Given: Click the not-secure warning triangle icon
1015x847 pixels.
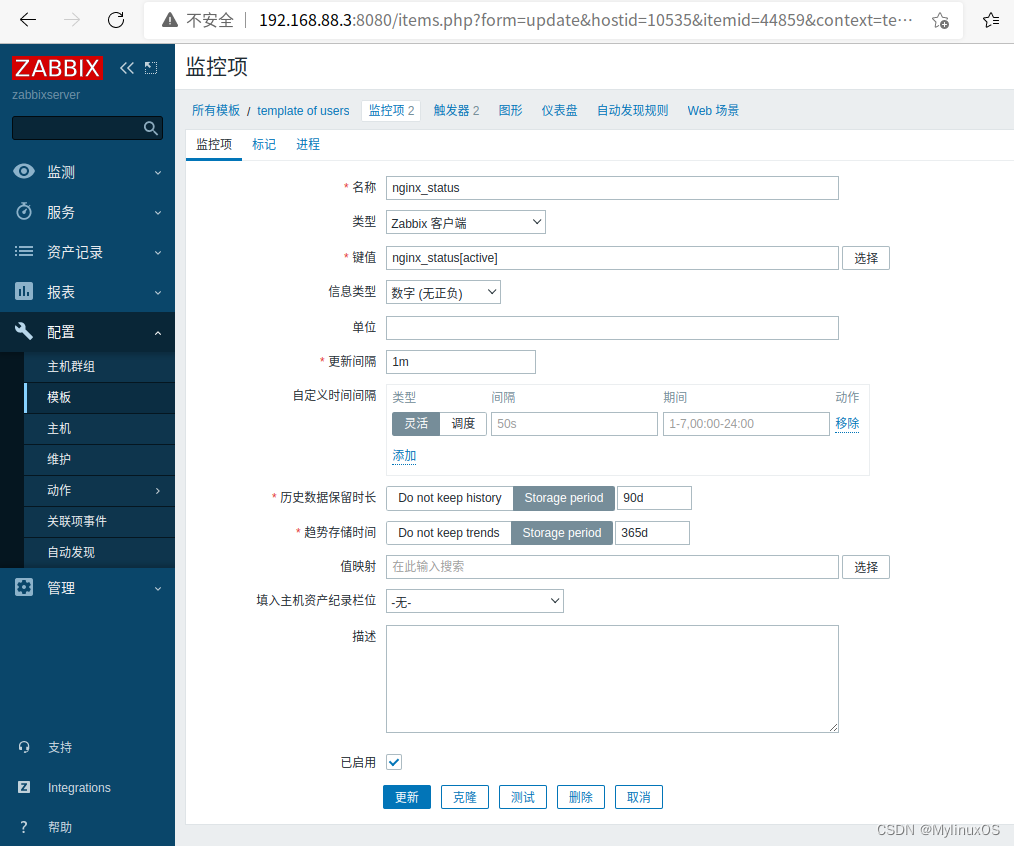Looking at the screenshot, I should coord(170,20).
